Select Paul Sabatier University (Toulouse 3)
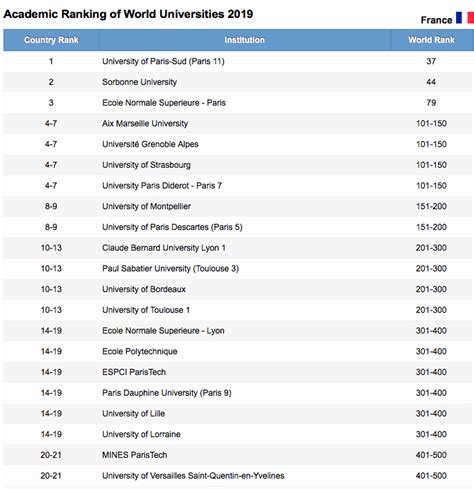 [x=171, y=268]
